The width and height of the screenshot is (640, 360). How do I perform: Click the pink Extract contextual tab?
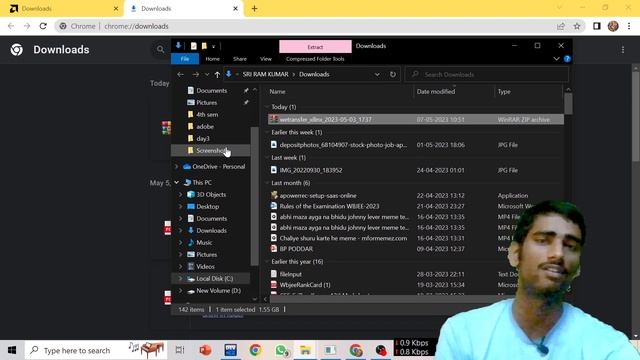315,47
